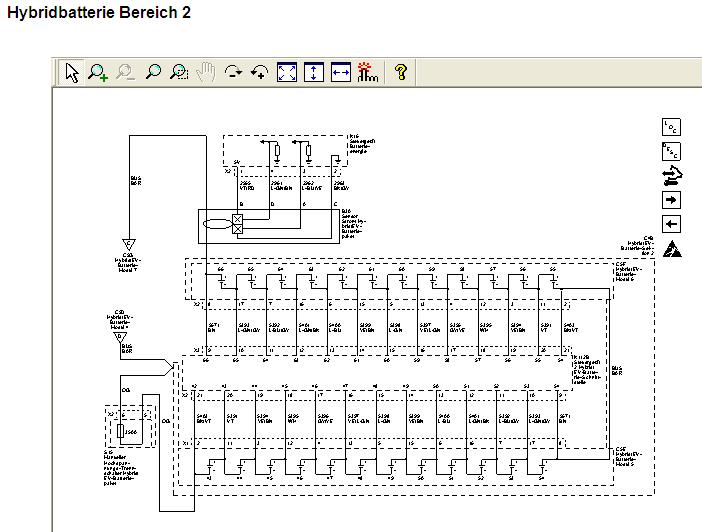Open help with the question mark
The width and height of the screenshot is (702, 532).
click(x=400, y=72)
